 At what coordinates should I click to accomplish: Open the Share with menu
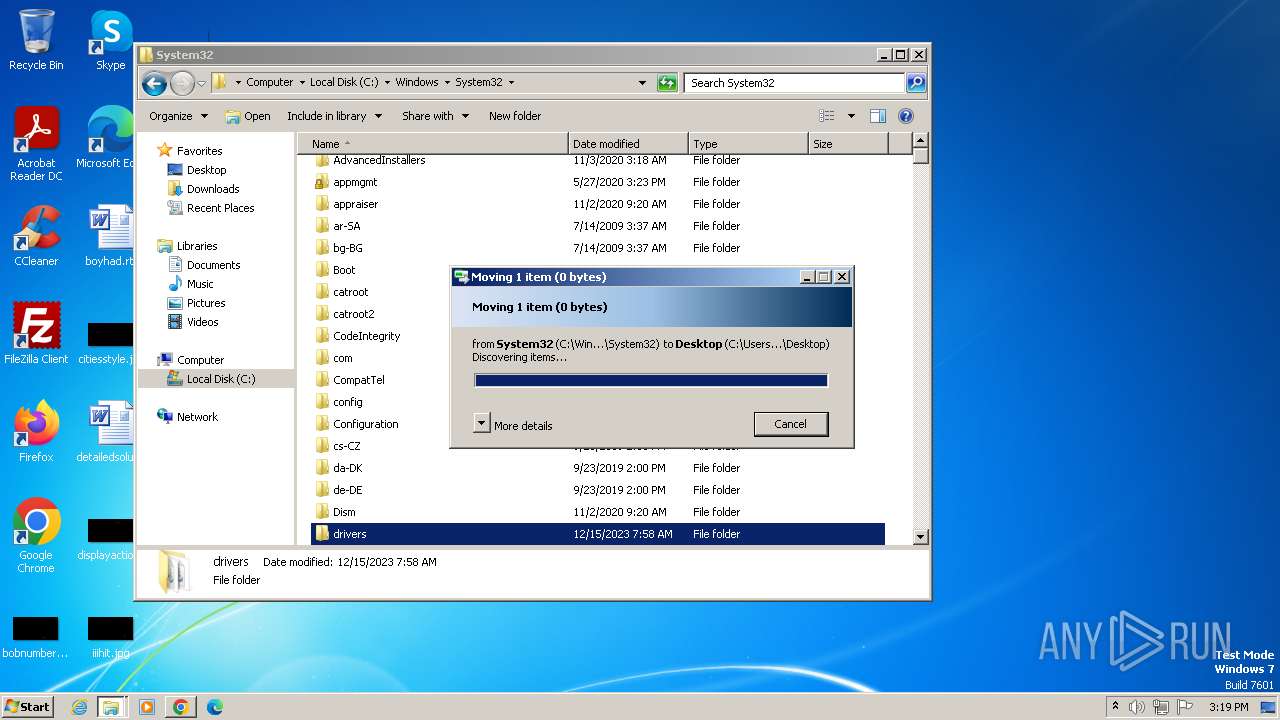tap(435, 116)
